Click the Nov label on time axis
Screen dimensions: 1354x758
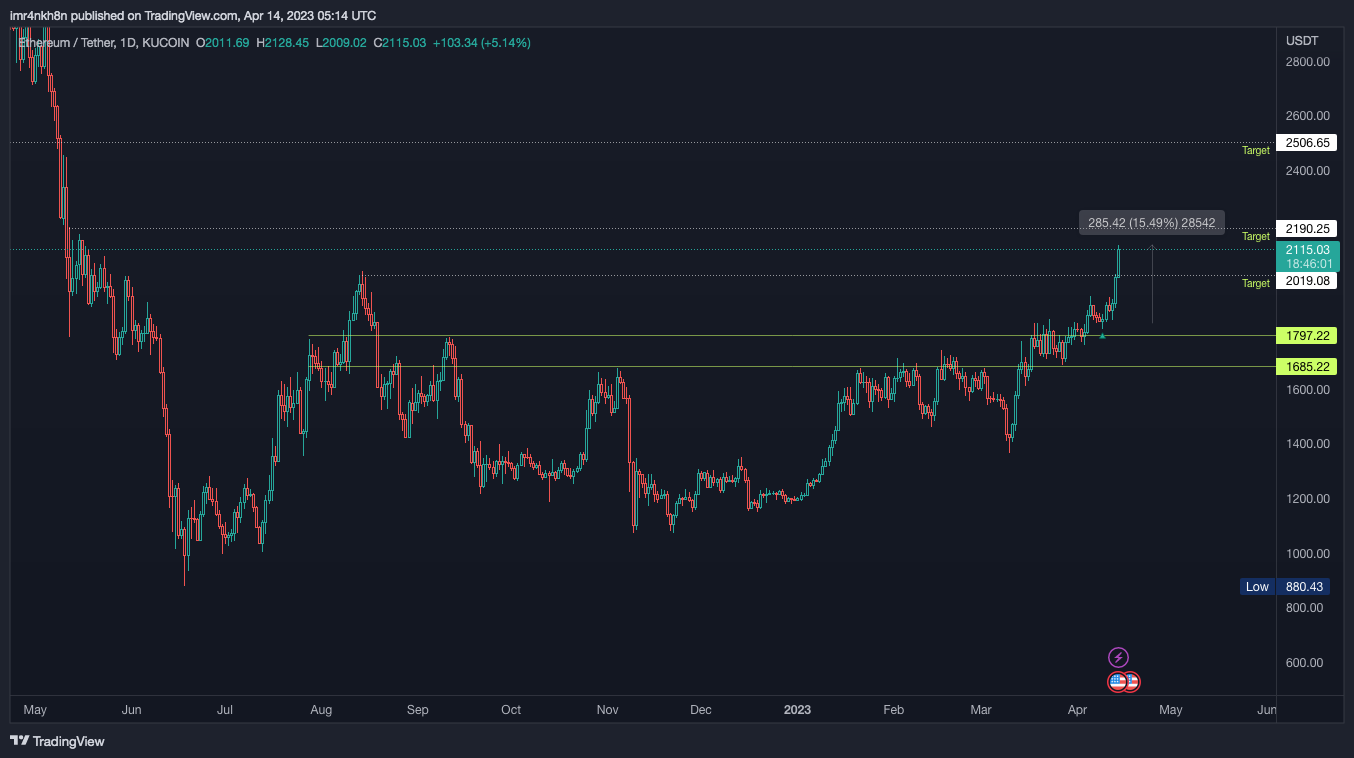(607, 710)
